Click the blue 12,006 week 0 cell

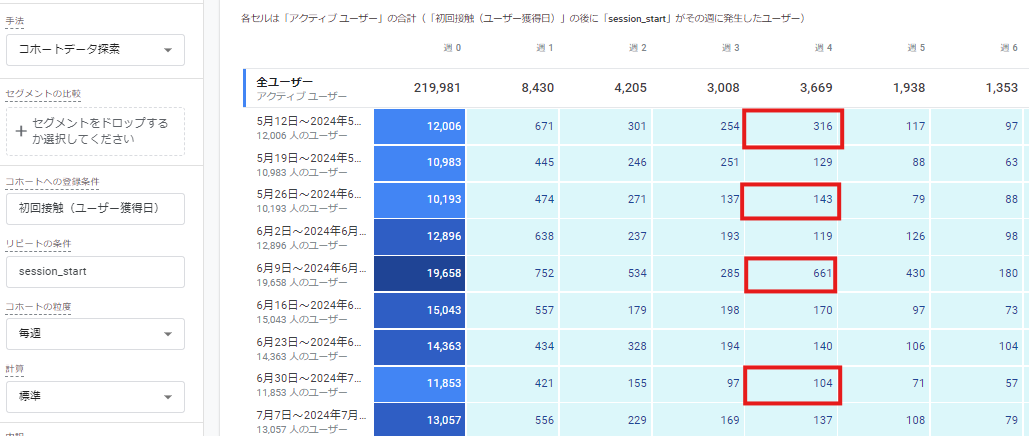[419, 126]
